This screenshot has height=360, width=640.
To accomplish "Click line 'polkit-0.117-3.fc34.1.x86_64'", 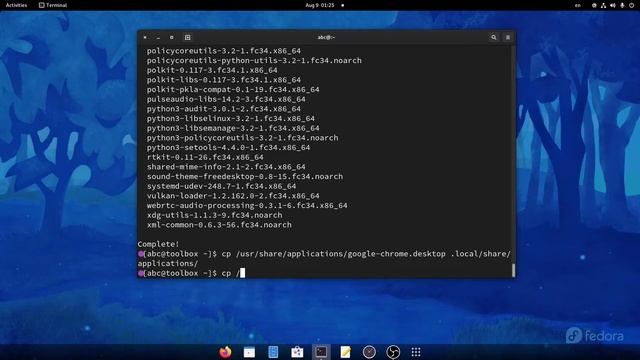I will (x=212, y=70).
